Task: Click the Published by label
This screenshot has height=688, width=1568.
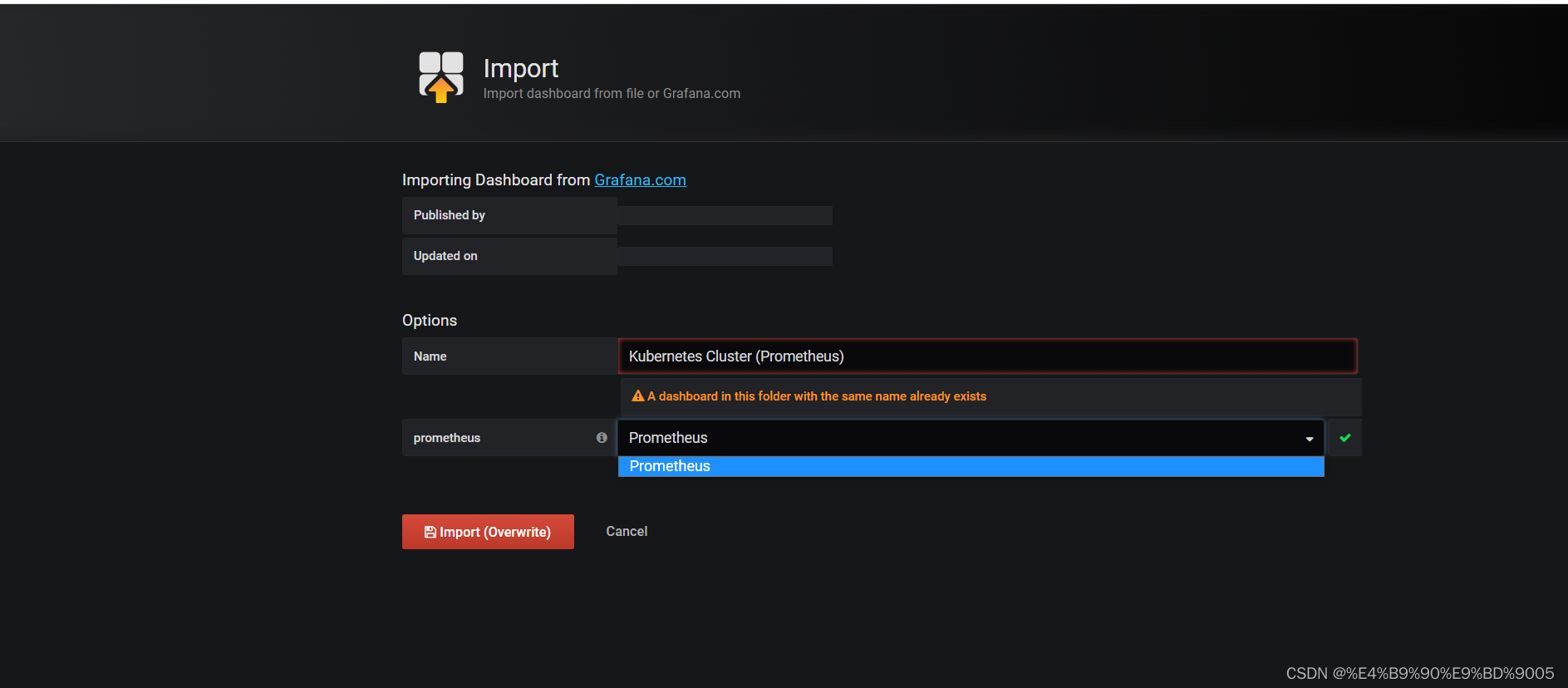Action: 450,215
